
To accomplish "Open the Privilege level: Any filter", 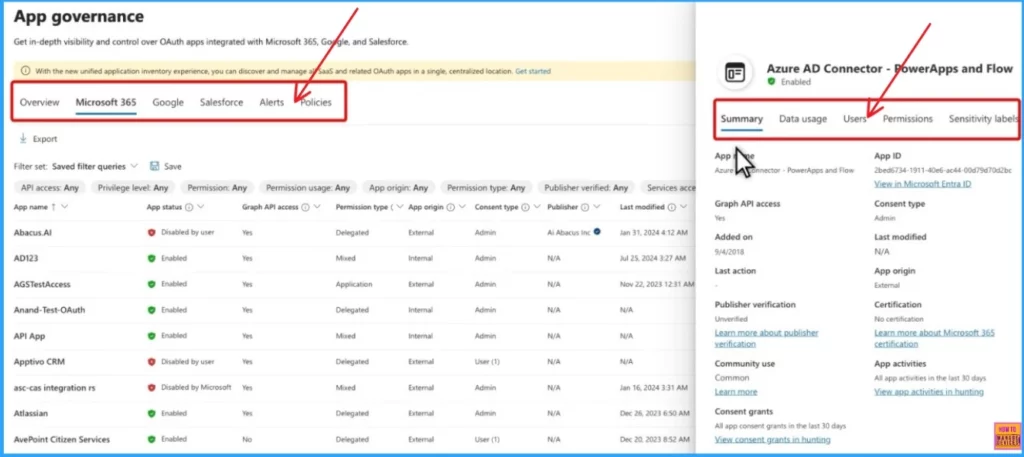I will coord(133,187).
